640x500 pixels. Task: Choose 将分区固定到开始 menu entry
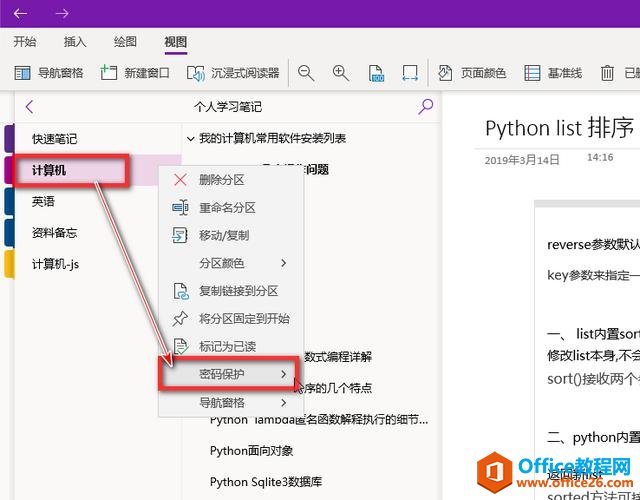[231, 319]
